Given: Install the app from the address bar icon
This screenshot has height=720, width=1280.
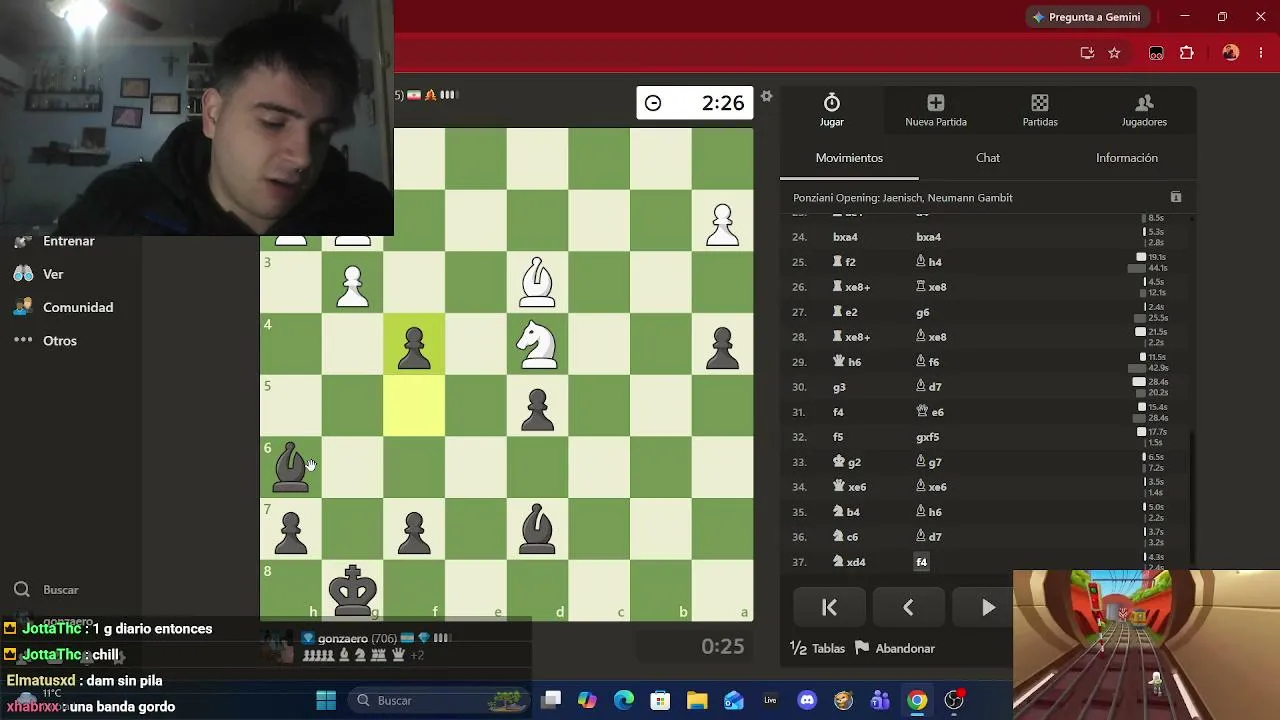Looking at the screenshot, I should [1087, 53].
